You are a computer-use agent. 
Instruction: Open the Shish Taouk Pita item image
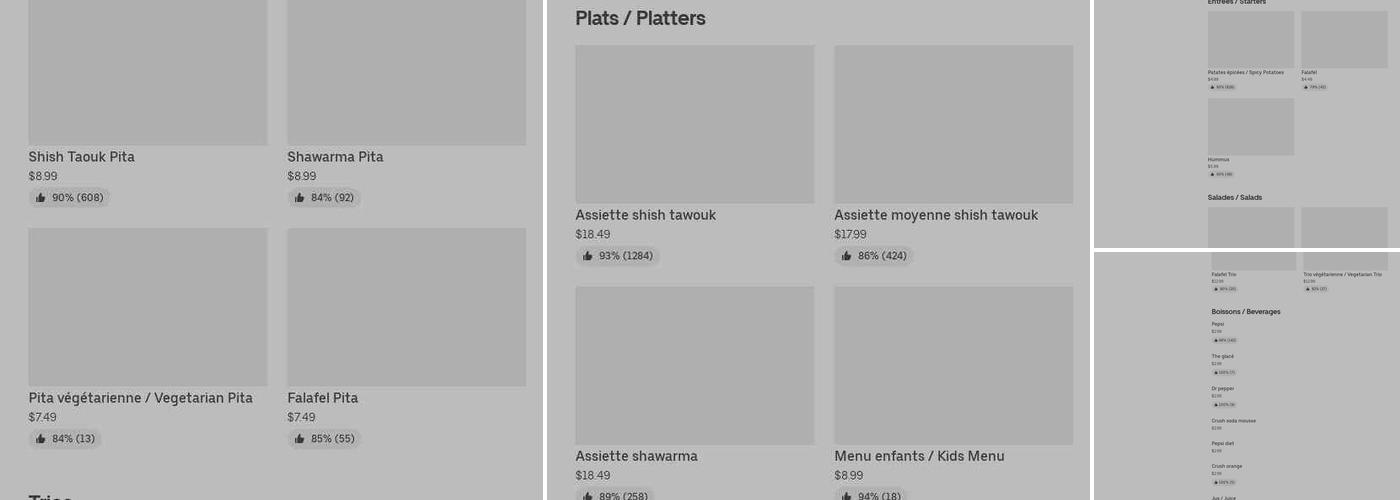[x=148, y=70]
